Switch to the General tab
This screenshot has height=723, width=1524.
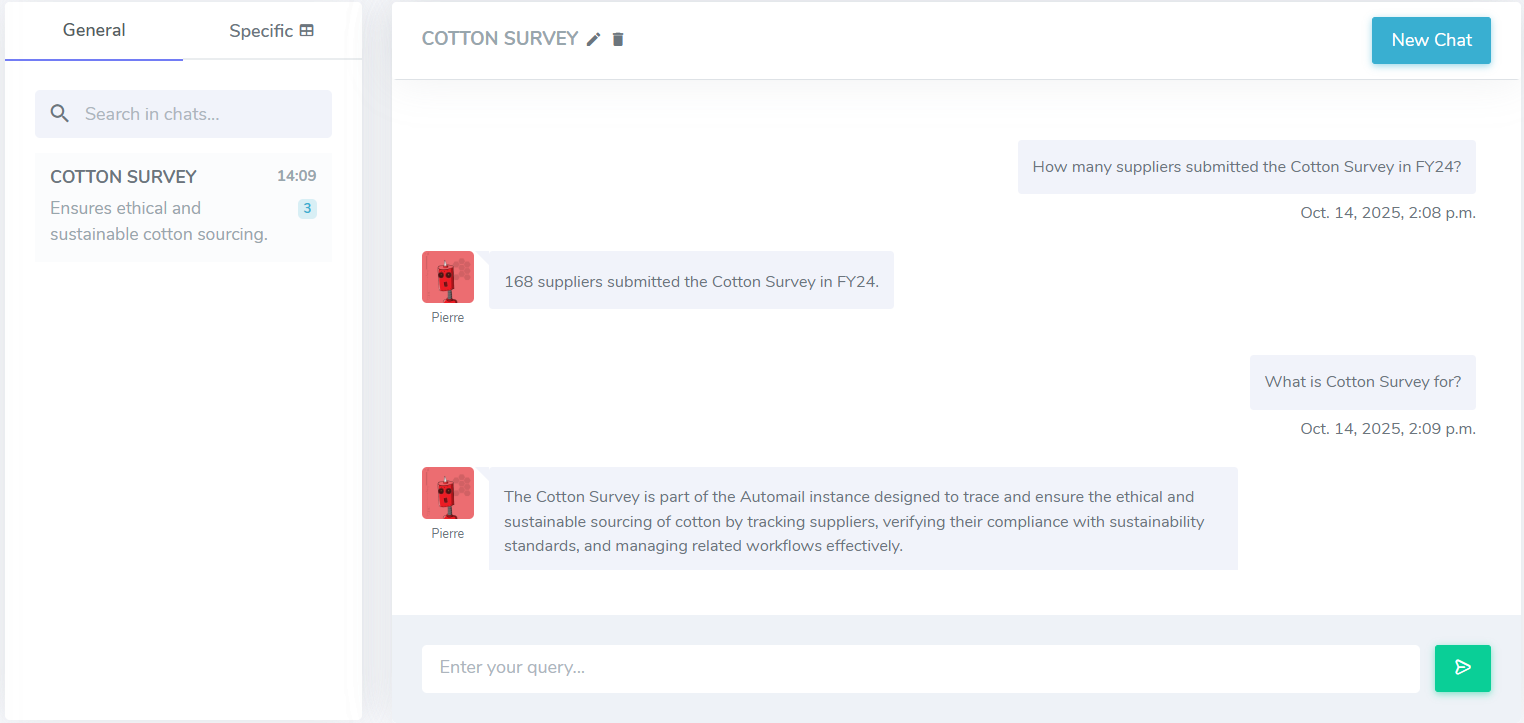[94, 30]
